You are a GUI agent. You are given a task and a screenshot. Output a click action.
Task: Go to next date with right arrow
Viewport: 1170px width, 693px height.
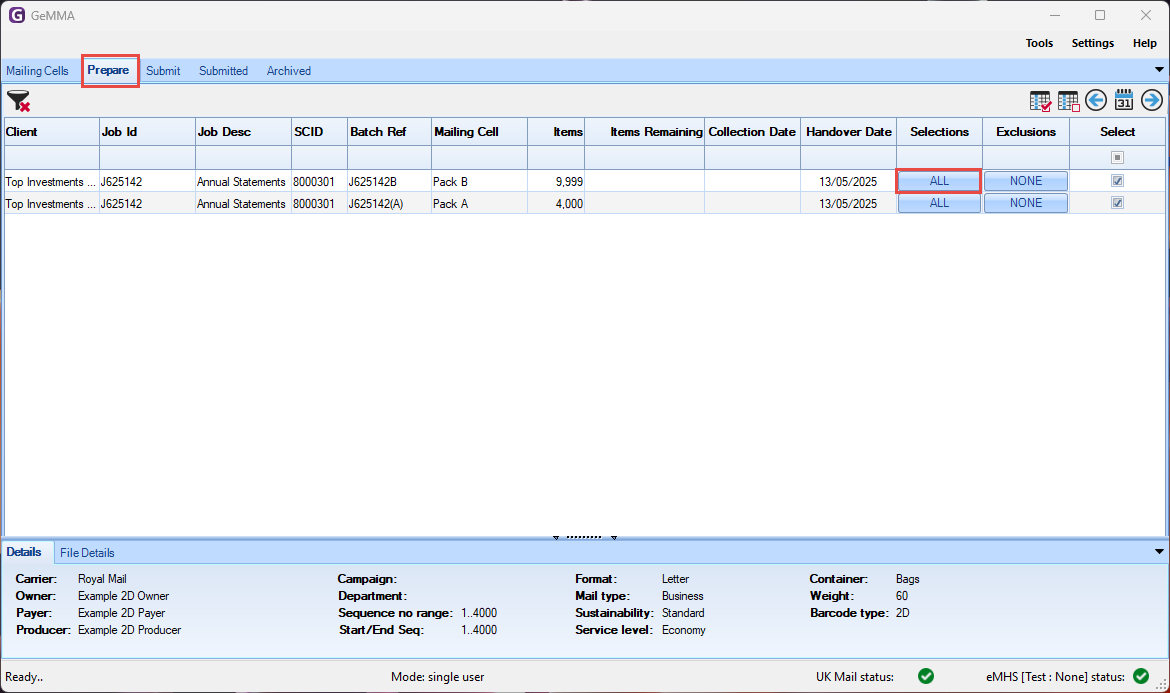pos(1152,101)
